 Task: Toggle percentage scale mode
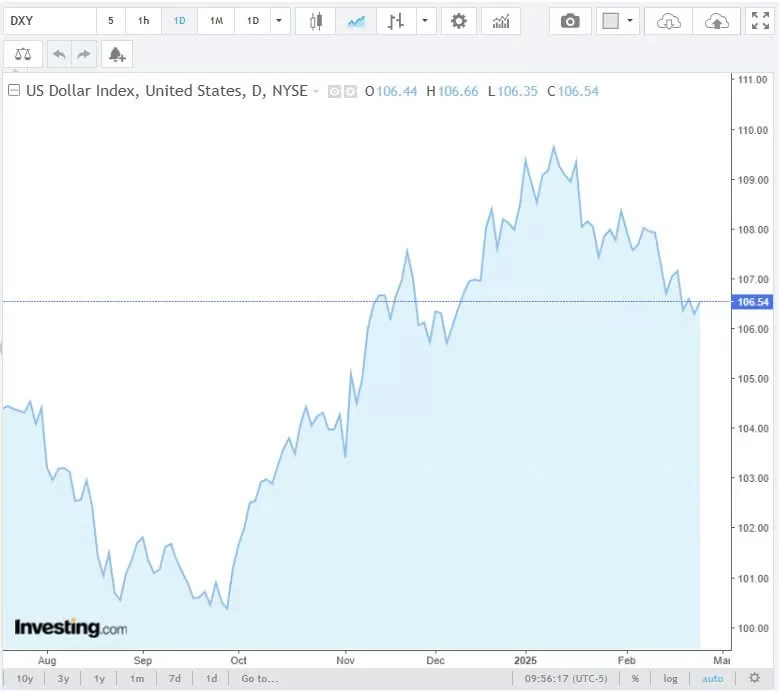coord(635,679)
